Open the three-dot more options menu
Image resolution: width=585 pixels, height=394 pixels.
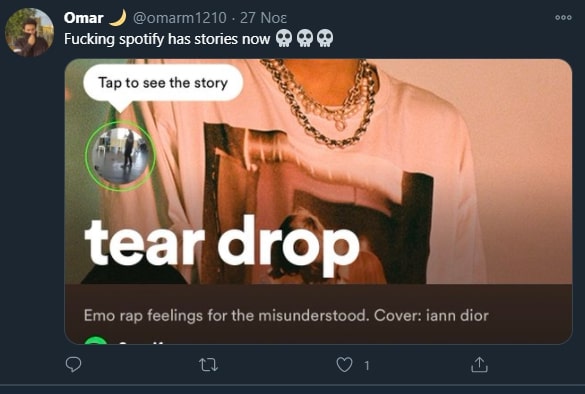click(x=563, y=18)
